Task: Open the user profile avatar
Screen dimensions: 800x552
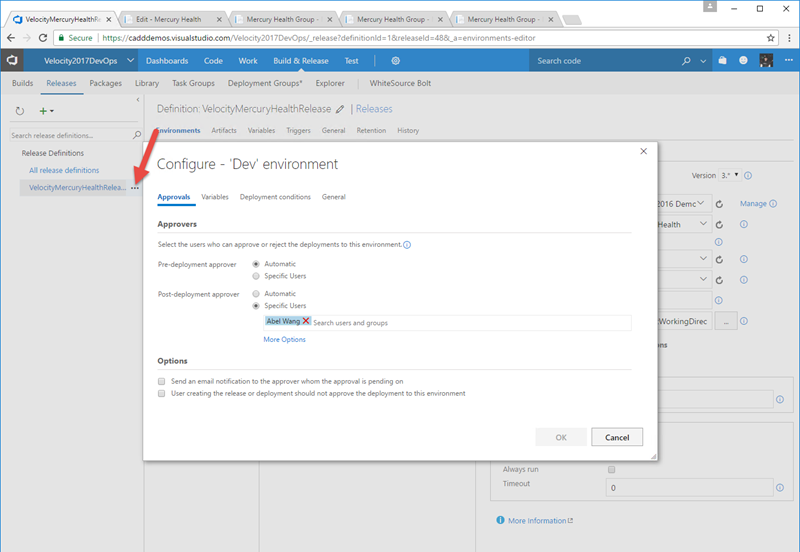Action: (x=766, y=60)
